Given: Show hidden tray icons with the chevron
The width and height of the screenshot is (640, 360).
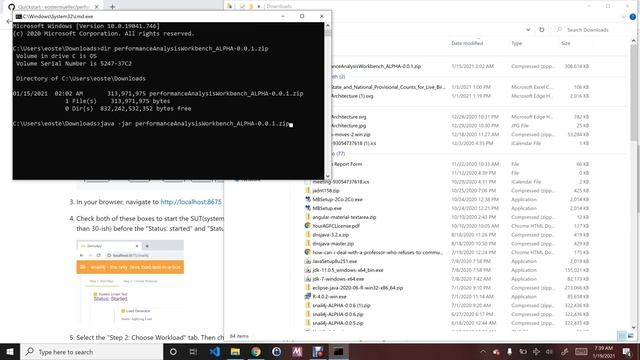Looking at the screenshot, I should [x=483, y=351].
